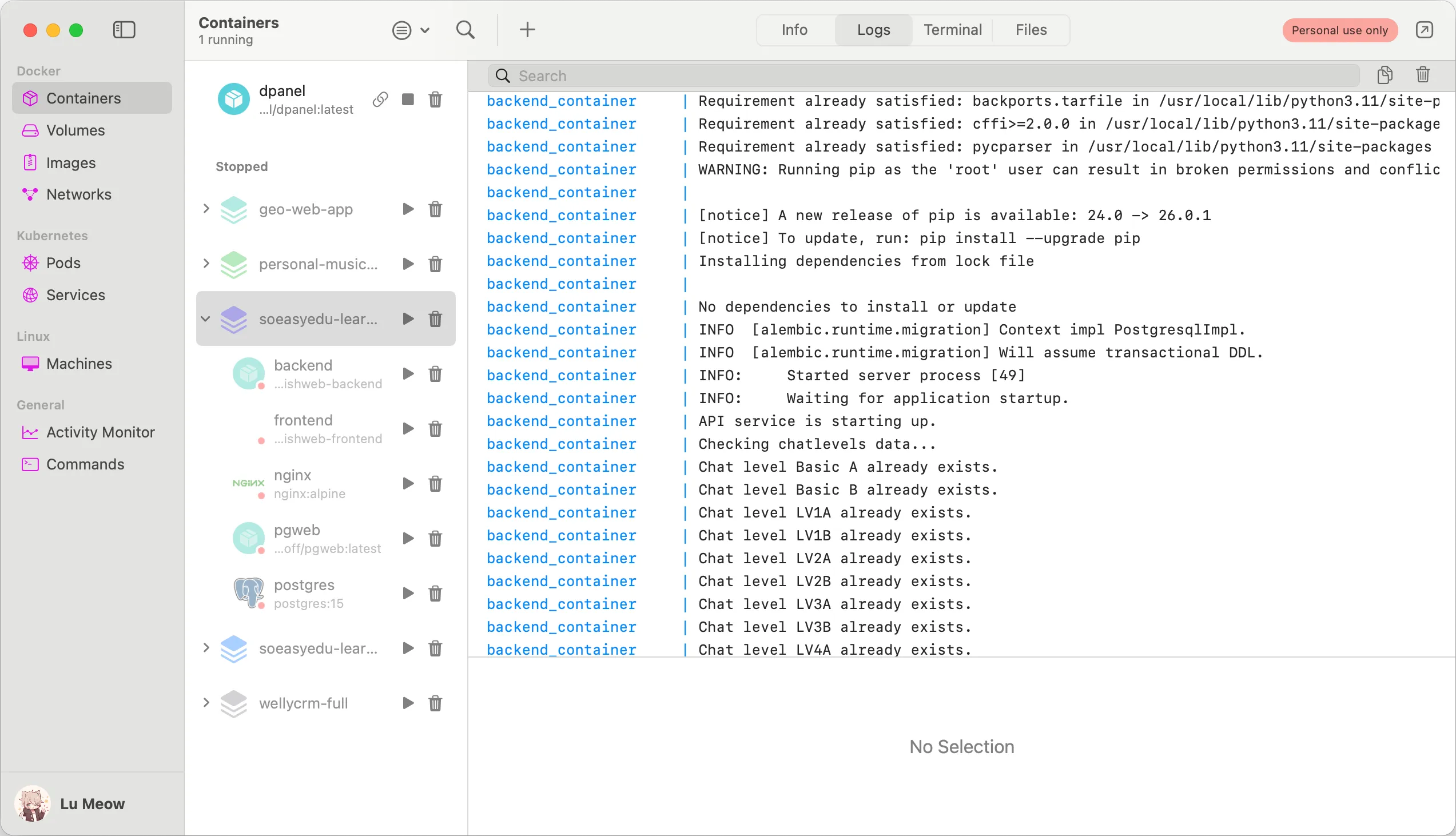This screenshot has height=836, width=1456.
Task: Stop the dpanel container
Action: point(408,99)
